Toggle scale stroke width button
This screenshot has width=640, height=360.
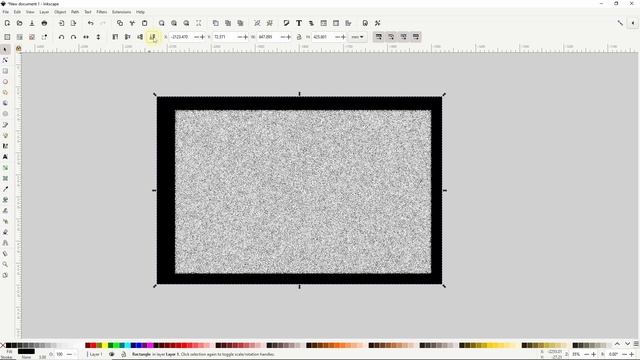point(379,37)
